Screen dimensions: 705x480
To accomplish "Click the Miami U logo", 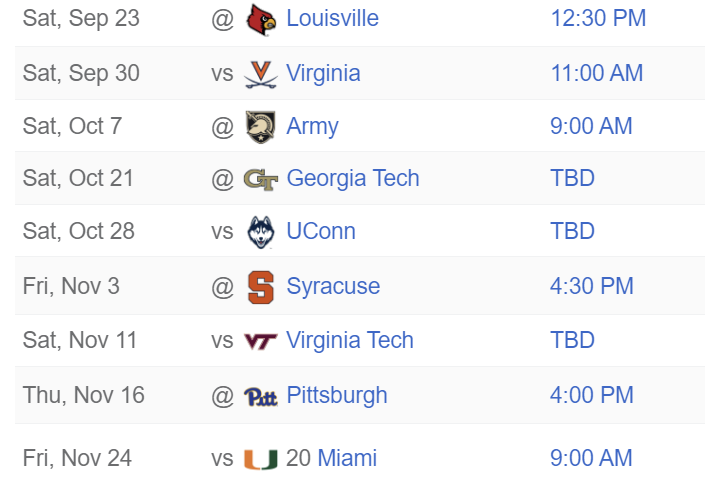I will (x=261, y=459).
